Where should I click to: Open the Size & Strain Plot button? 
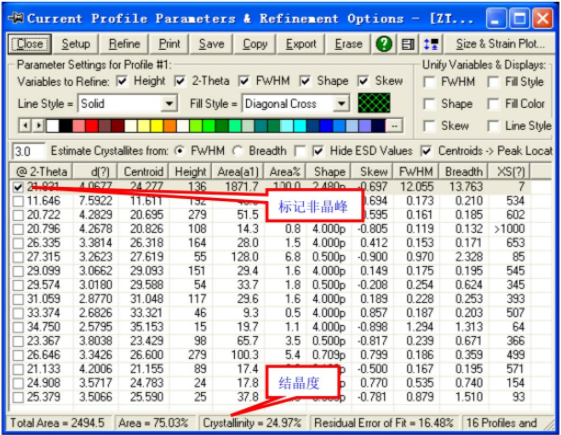point(500,44)
